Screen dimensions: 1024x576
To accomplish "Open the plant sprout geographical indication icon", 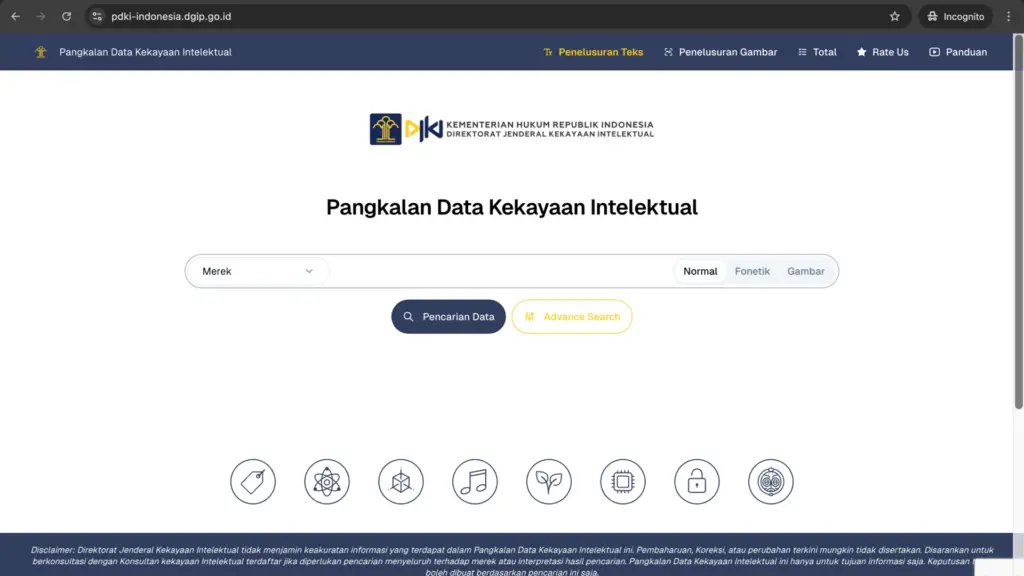I will pyautogui.click(x=549, y=482).
